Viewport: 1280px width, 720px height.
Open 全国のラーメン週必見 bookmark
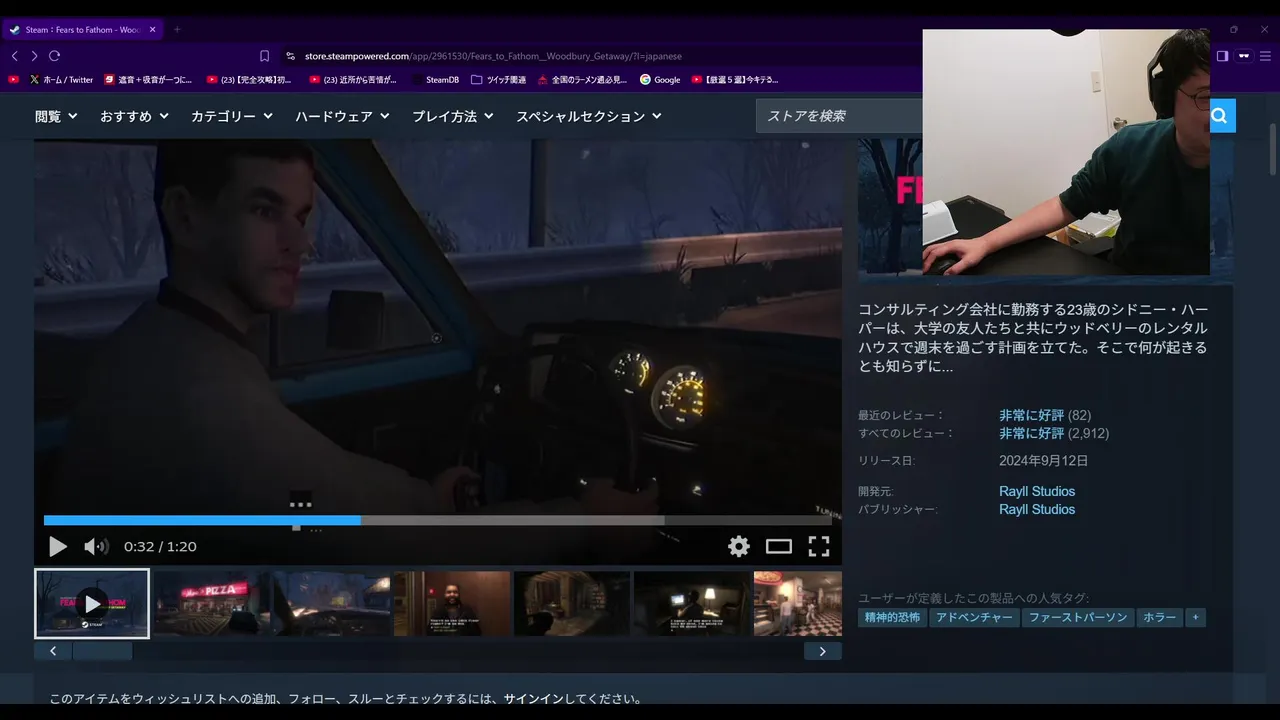582,79
